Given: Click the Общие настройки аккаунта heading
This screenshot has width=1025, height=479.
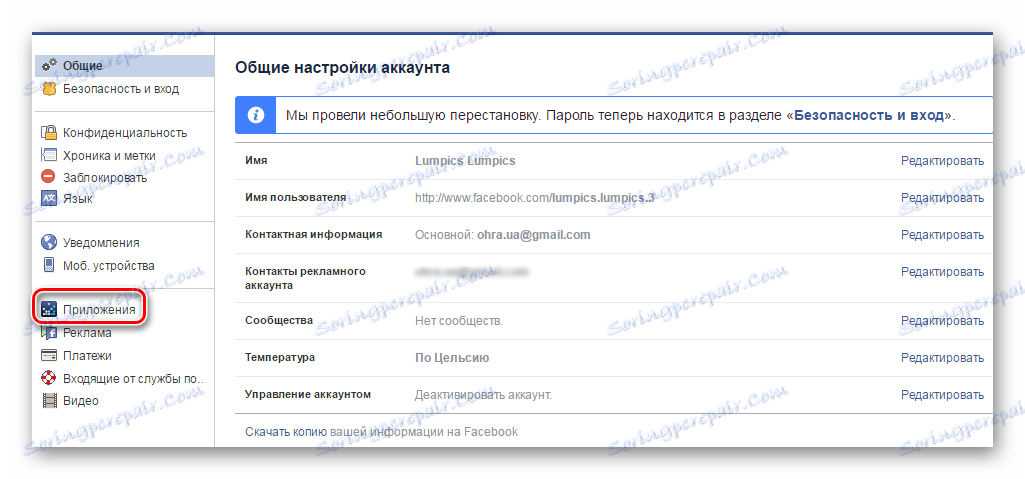Looking at the screenshot, I should click(x=342, y=67).
